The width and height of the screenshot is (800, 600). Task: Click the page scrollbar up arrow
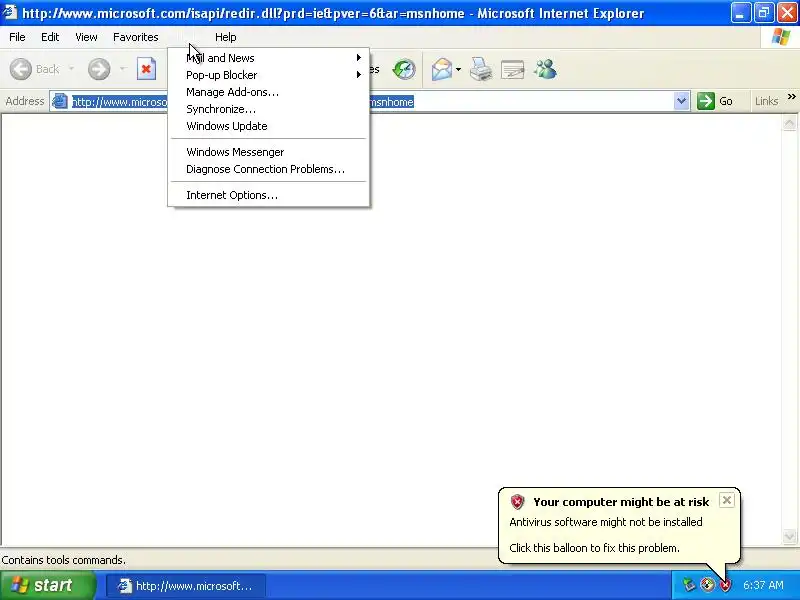click(x=789, y=123)
